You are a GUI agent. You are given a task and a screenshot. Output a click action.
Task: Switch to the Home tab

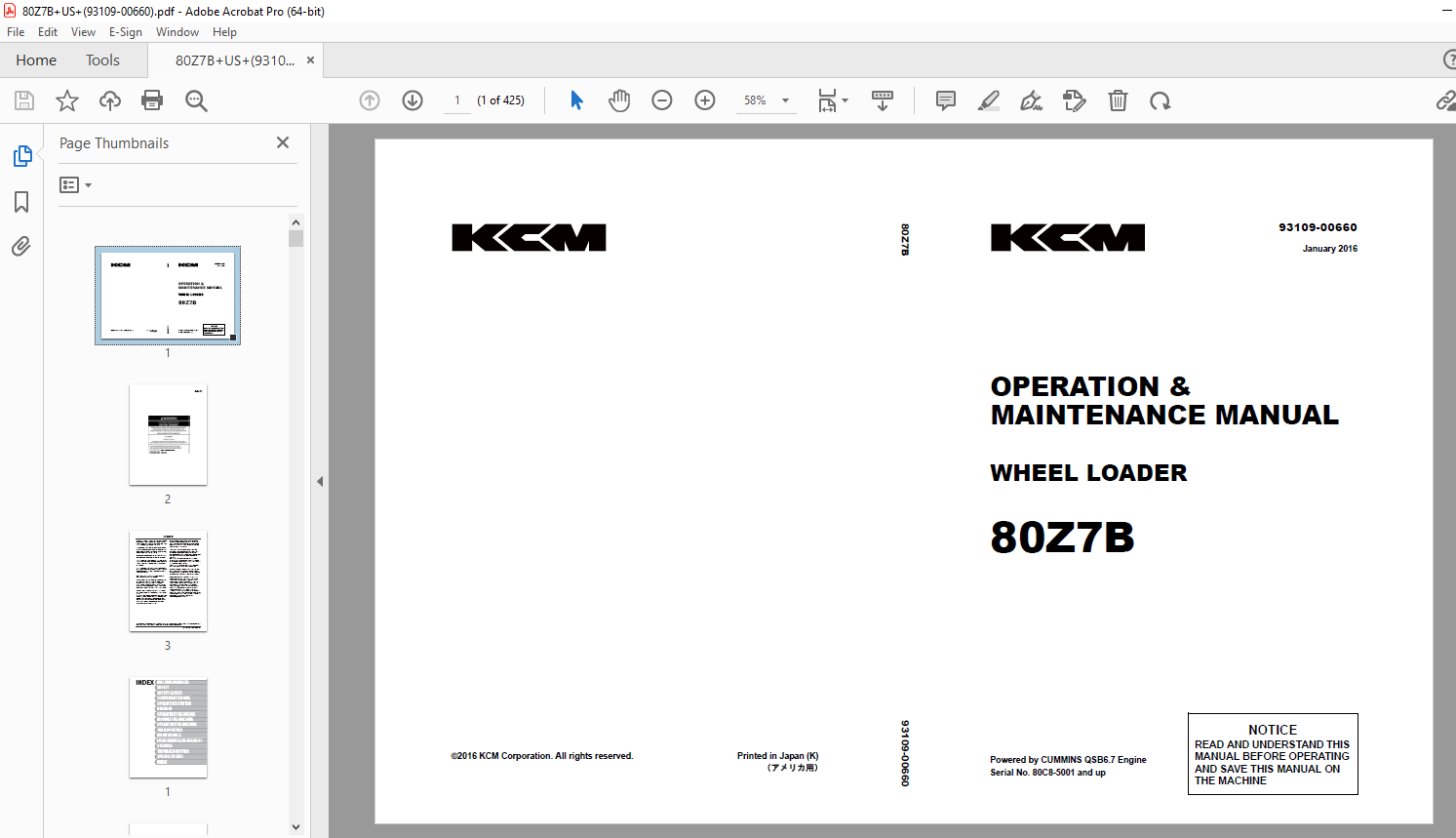coord(36,60)
